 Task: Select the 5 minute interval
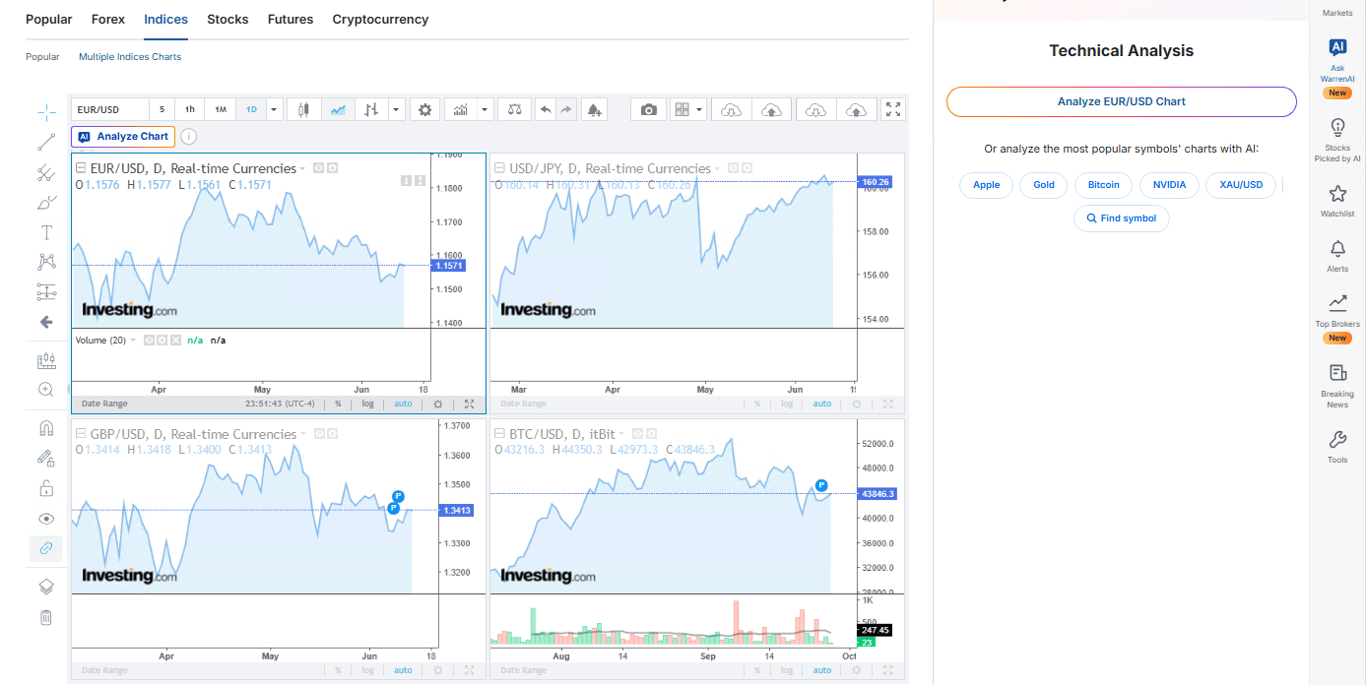coord(162,110)
